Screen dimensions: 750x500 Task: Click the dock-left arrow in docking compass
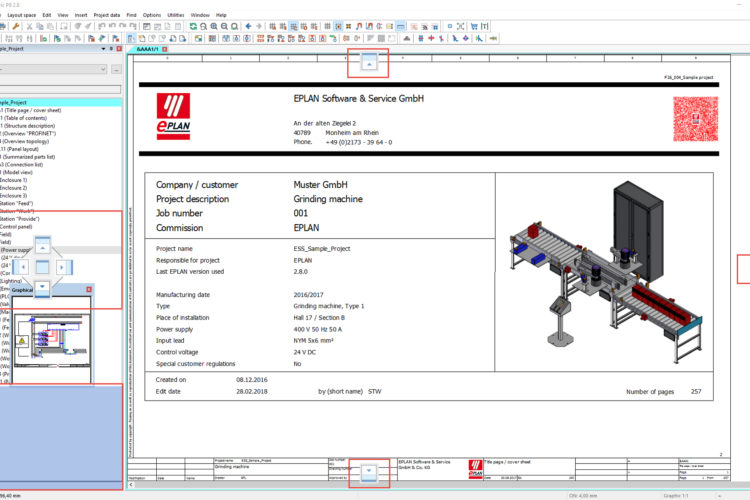22,267
